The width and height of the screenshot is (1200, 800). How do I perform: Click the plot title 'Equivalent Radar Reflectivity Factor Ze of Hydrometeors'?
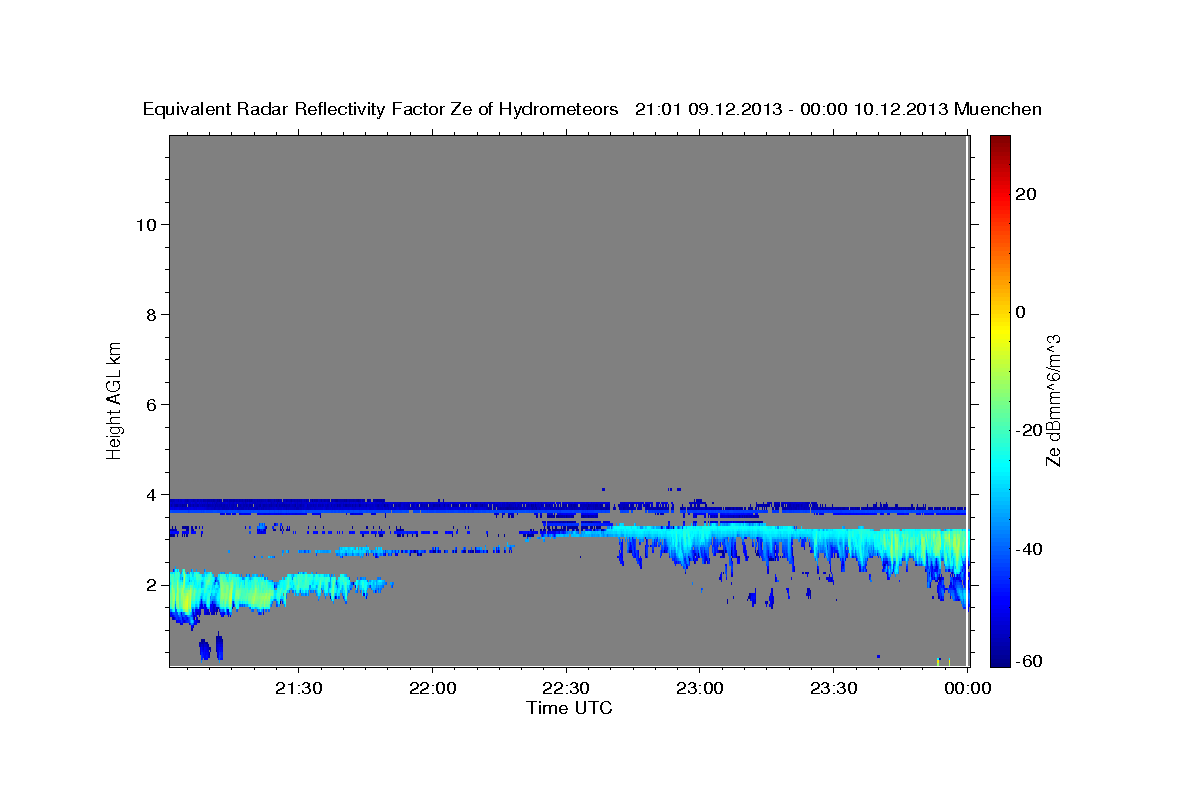pyautogui.click(x=381, y=109)
